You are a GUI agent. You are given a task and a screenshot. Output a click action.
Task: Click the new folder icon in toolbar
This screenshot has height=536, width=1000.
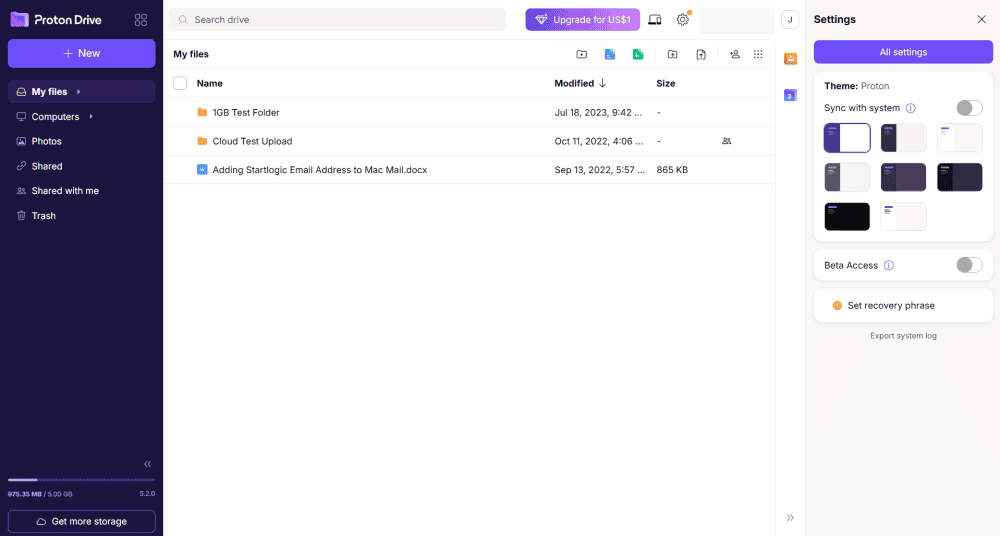(582, 54)
